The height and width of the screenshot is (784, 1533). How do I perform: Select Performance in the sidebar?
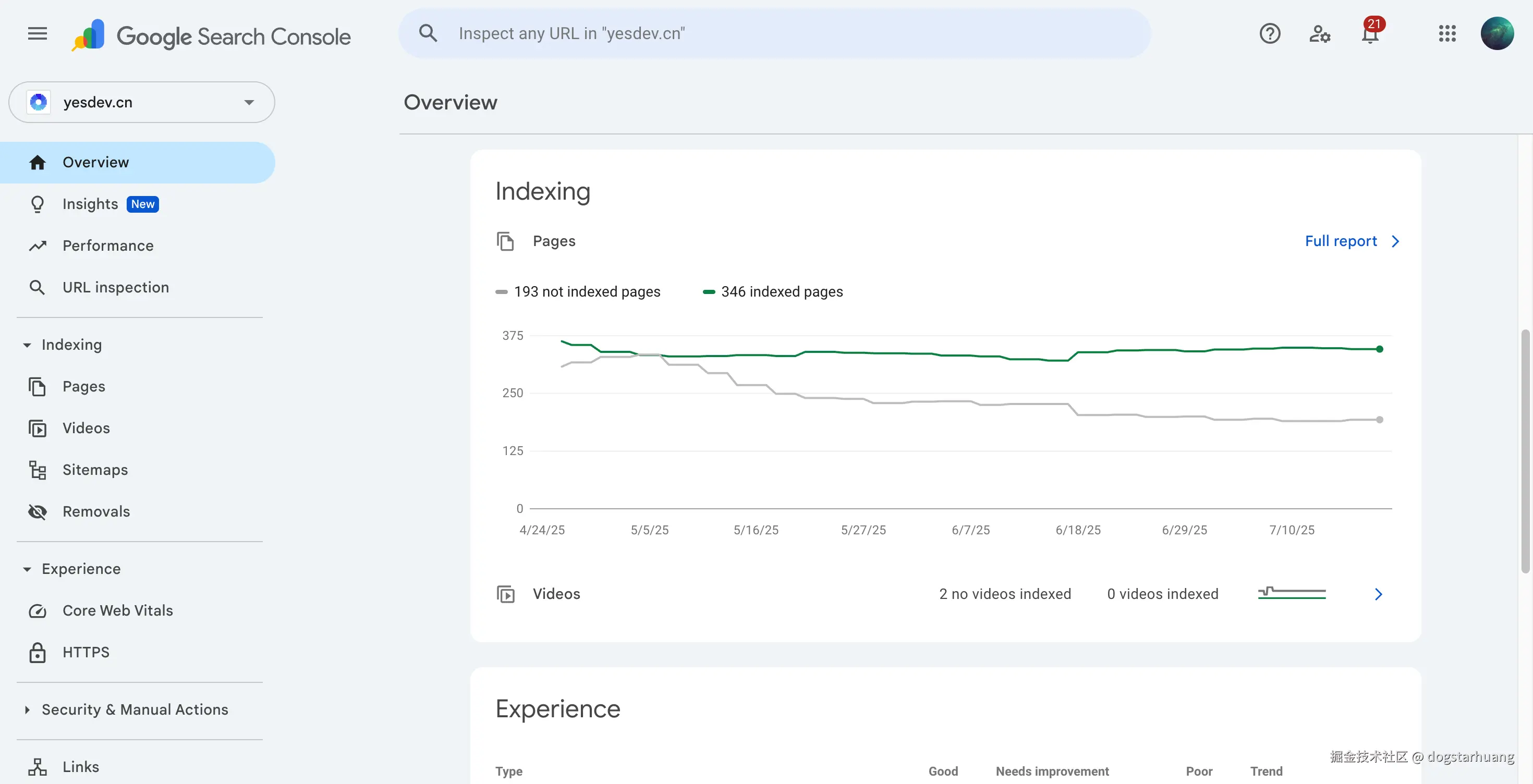tap(108, 245)
